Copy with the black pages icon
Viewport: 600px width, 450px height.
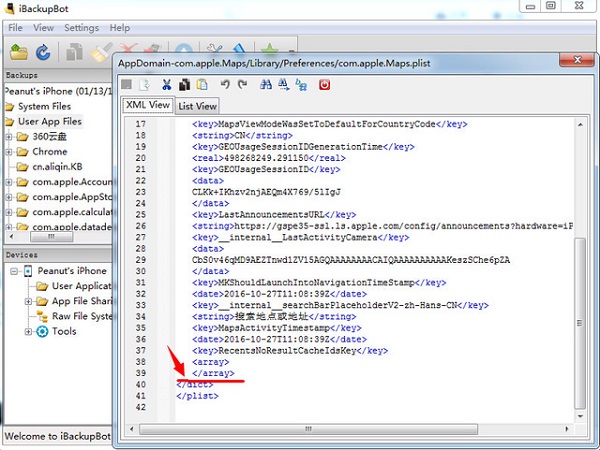tap(184, 85)
